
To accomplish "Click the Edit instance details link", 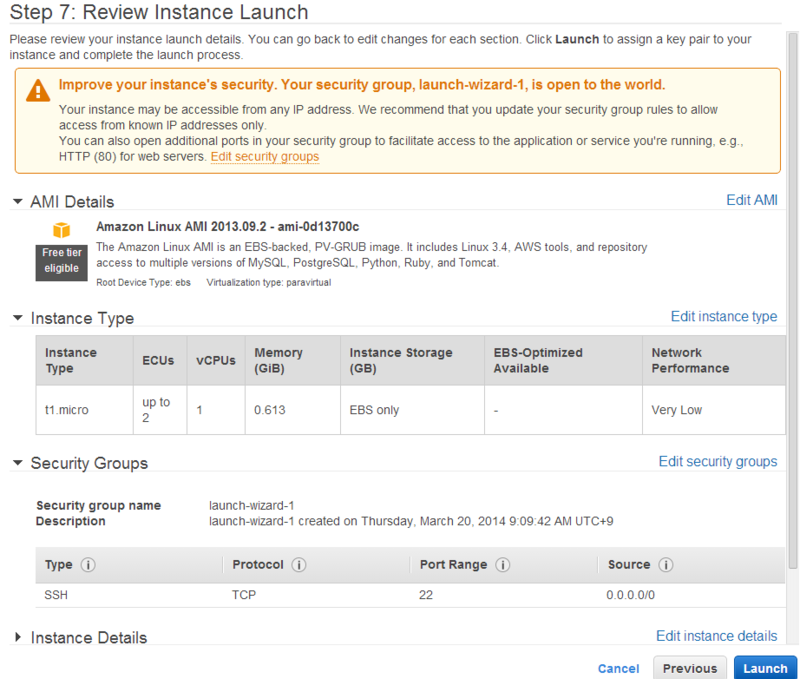I will [716, 636].
